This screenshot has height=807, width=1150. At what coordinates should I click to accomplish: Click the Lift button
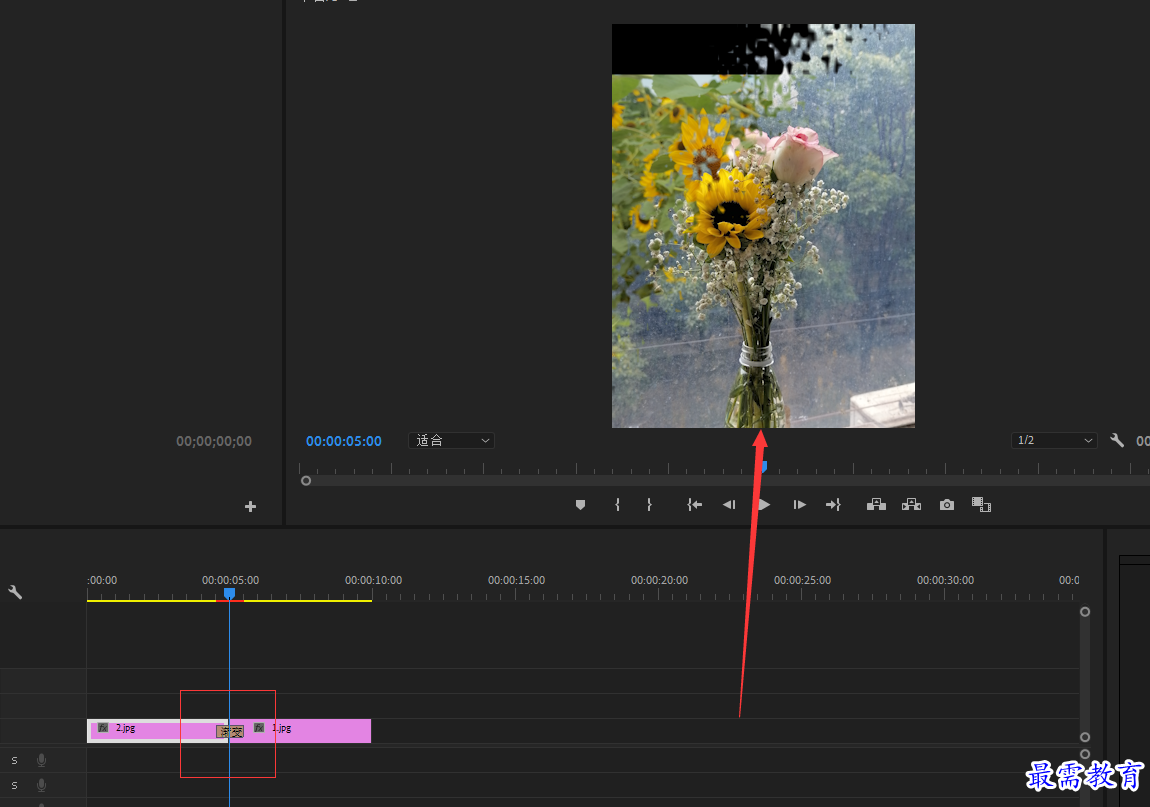(x=876, y=505)
